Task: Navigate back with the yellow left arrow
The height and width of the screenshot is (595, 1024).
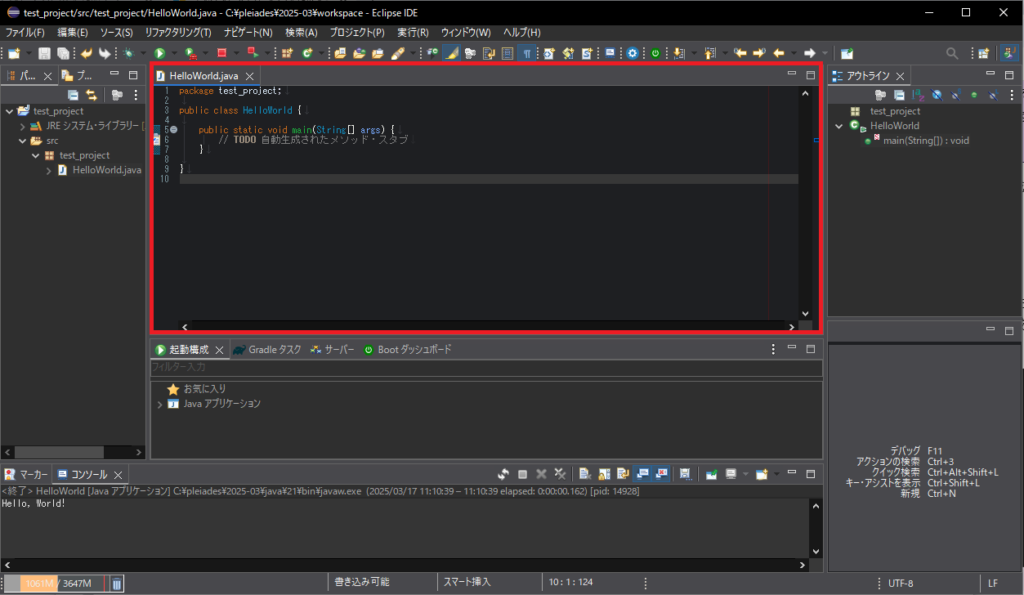Action: pyautogui.click(x=778, y=54)
